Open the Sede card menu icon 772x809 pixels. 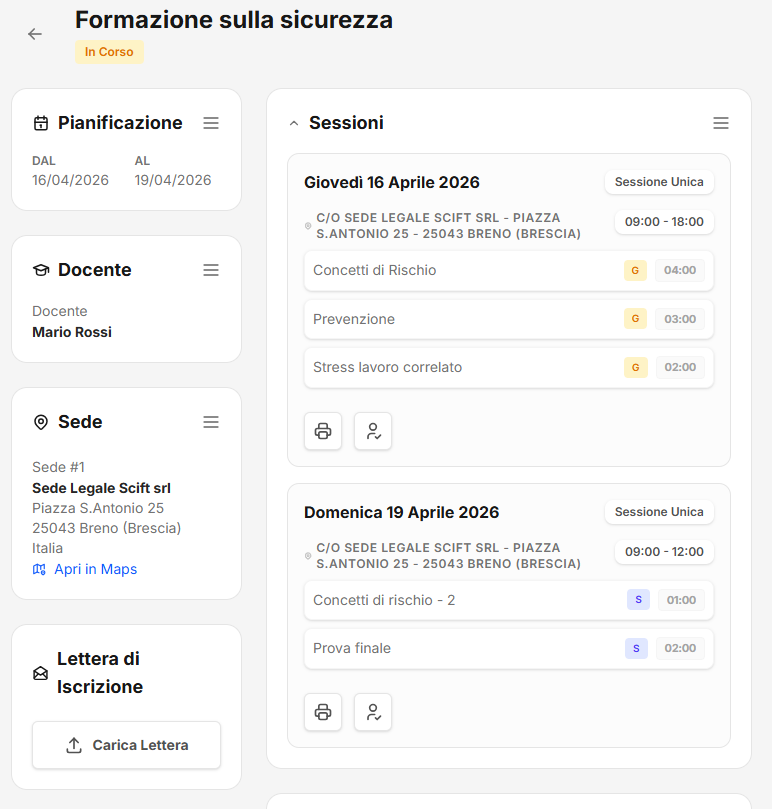pyautogui.click(x=211, y=422)
